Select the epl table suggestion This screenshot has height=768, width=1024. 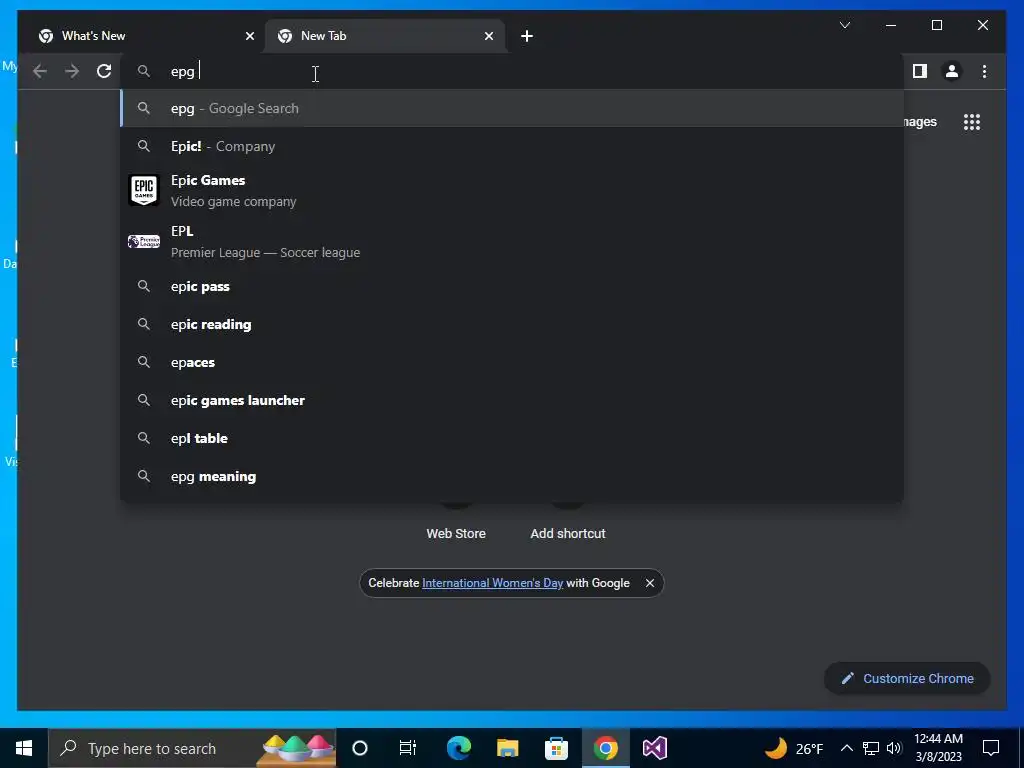[x=512, y=438]
